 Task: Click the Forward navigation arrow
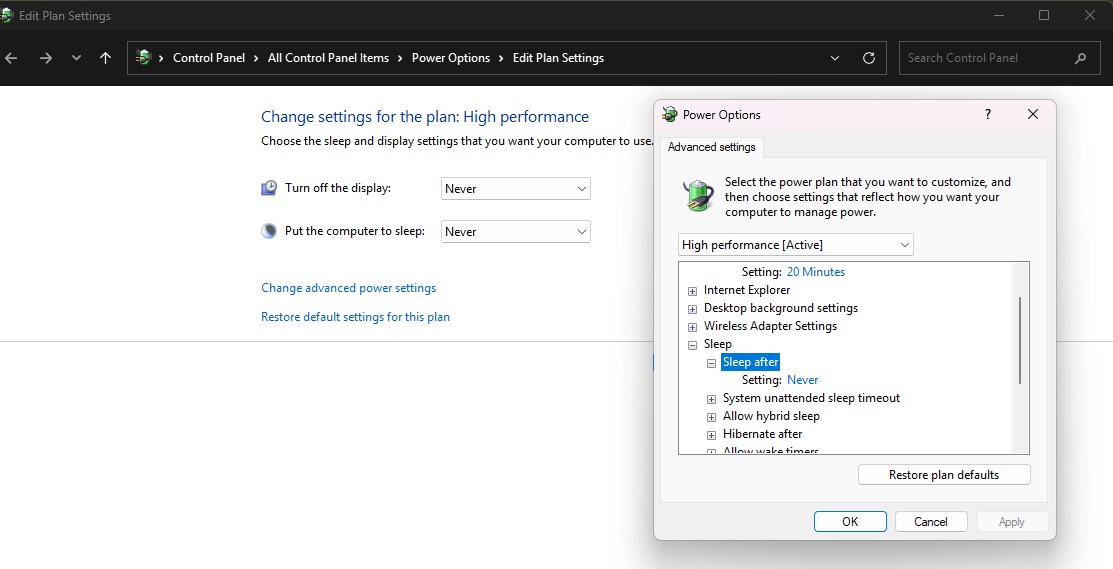[x=45, y=58]
